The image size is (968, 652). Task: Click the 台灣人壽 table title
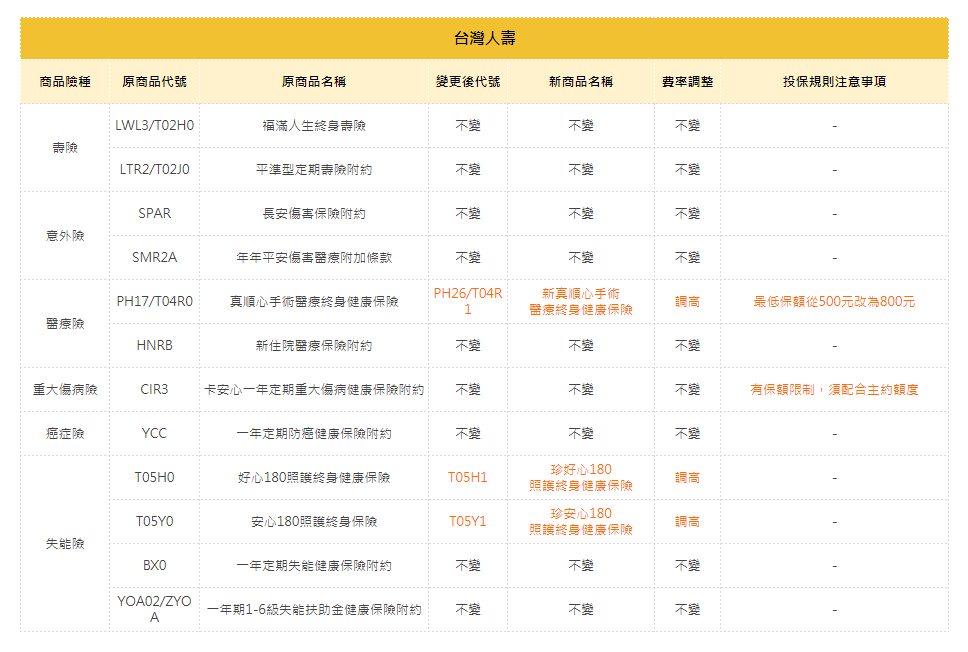tap(485, 38)
